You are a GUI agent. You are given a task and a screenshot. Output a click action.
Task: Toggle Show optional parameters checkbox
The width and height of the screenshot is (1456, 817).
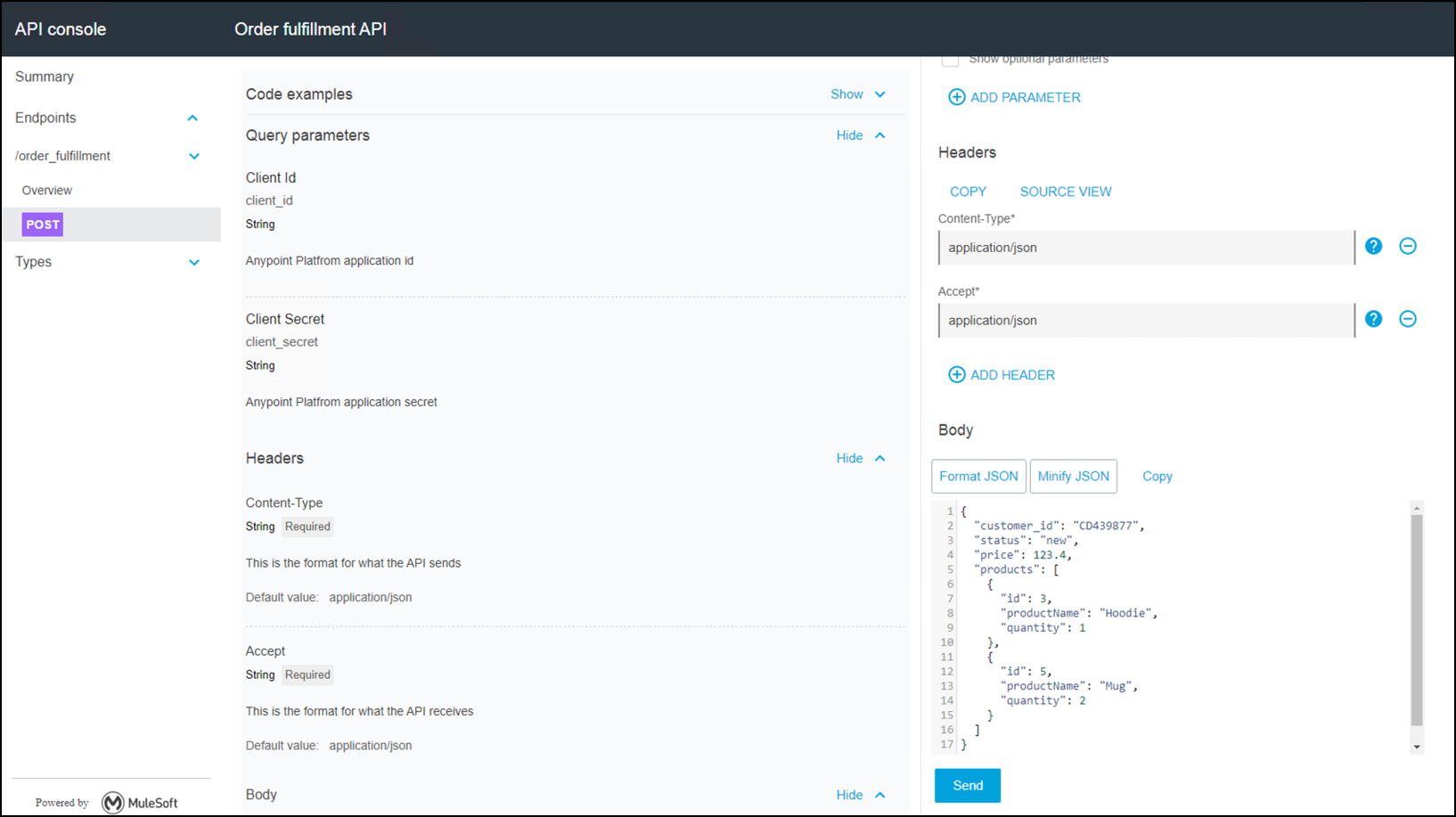pyautogui.click(x=950, y=60)
